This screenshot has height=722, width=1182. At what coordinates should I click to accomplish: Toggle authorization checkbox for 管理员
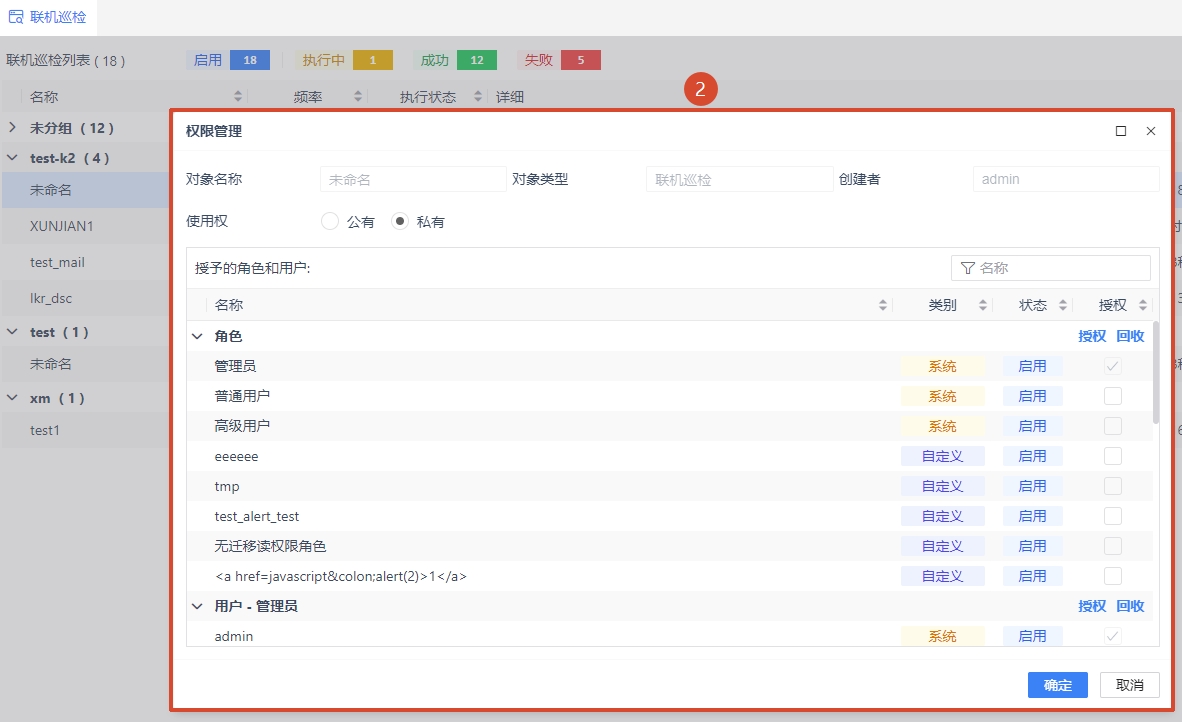(1113, 366)
